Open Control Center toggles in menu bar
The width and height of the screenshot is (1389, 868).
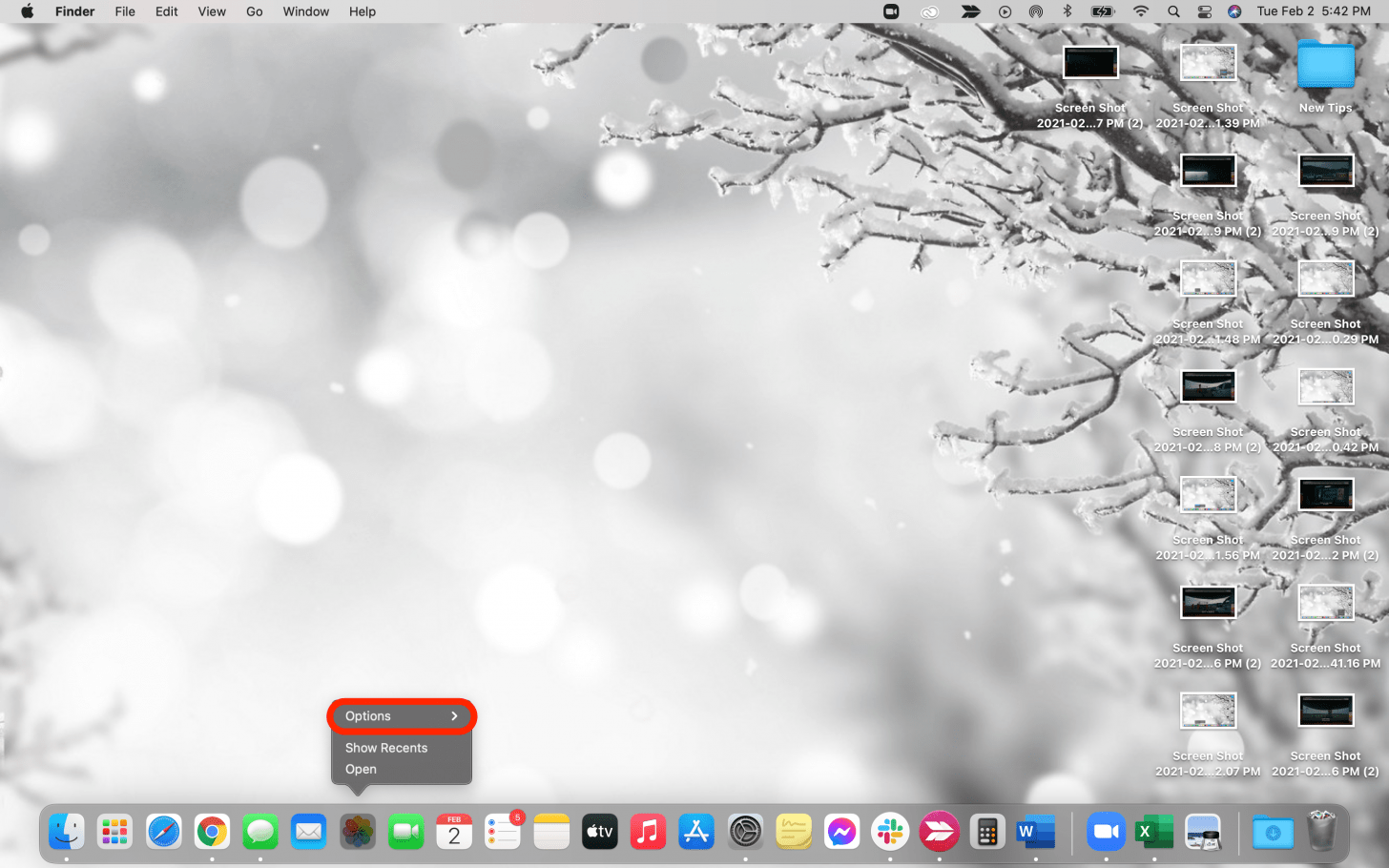1204,11
